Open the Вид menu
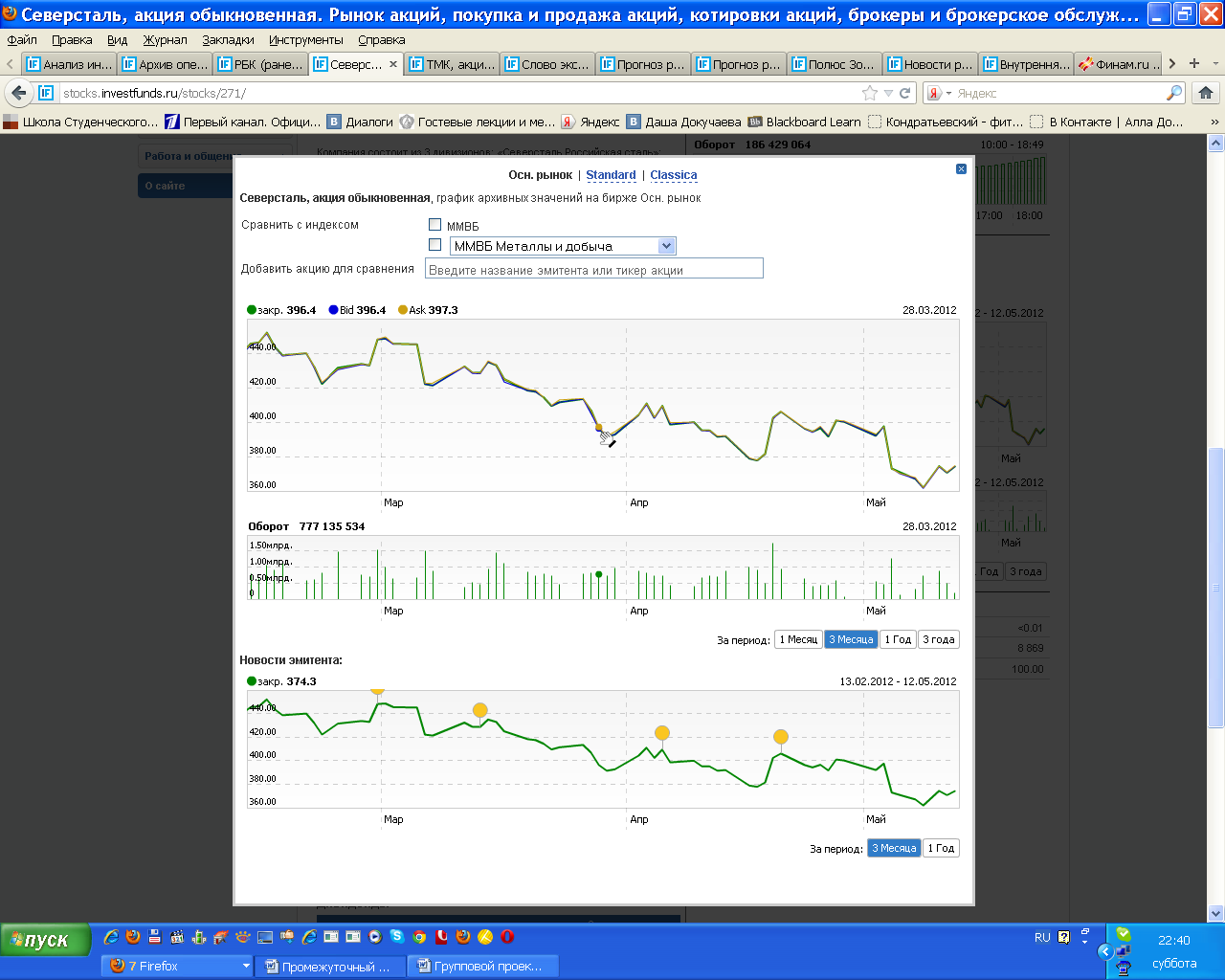Image resolution: width=1225 pixels, height=980 pixels. 117,40
